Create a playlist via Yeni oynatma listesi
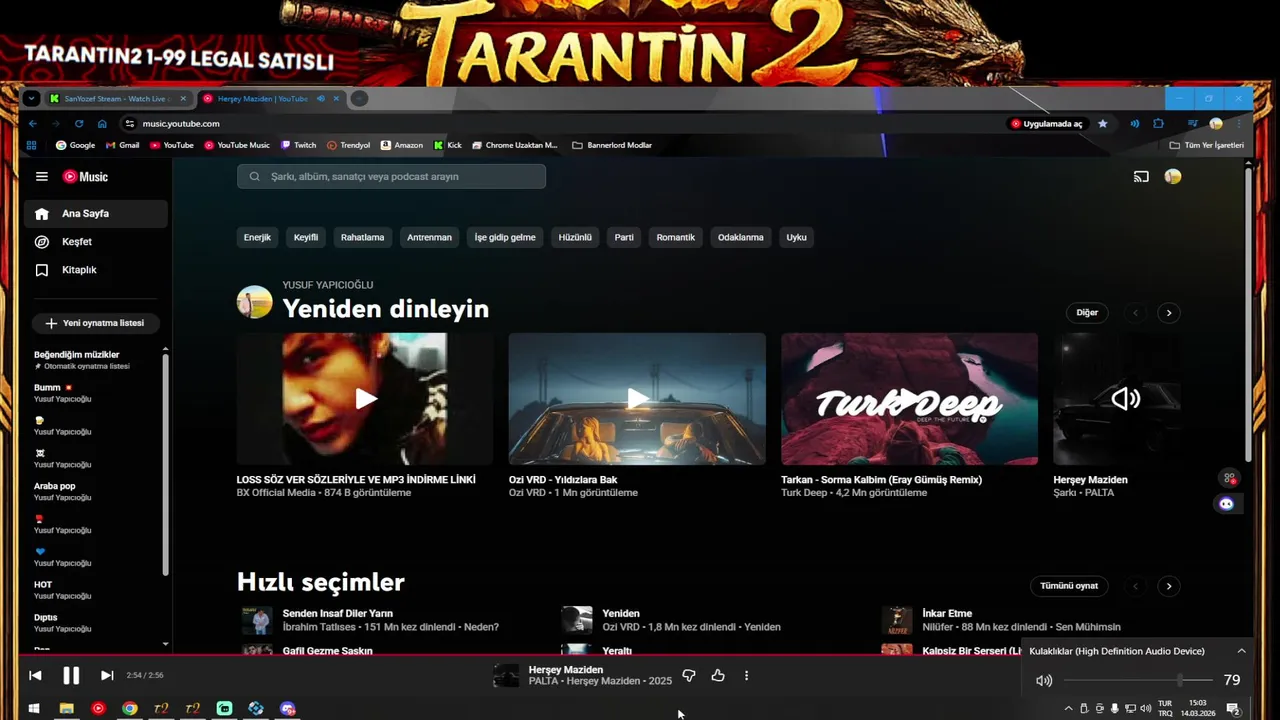 [x=95, y=323]
